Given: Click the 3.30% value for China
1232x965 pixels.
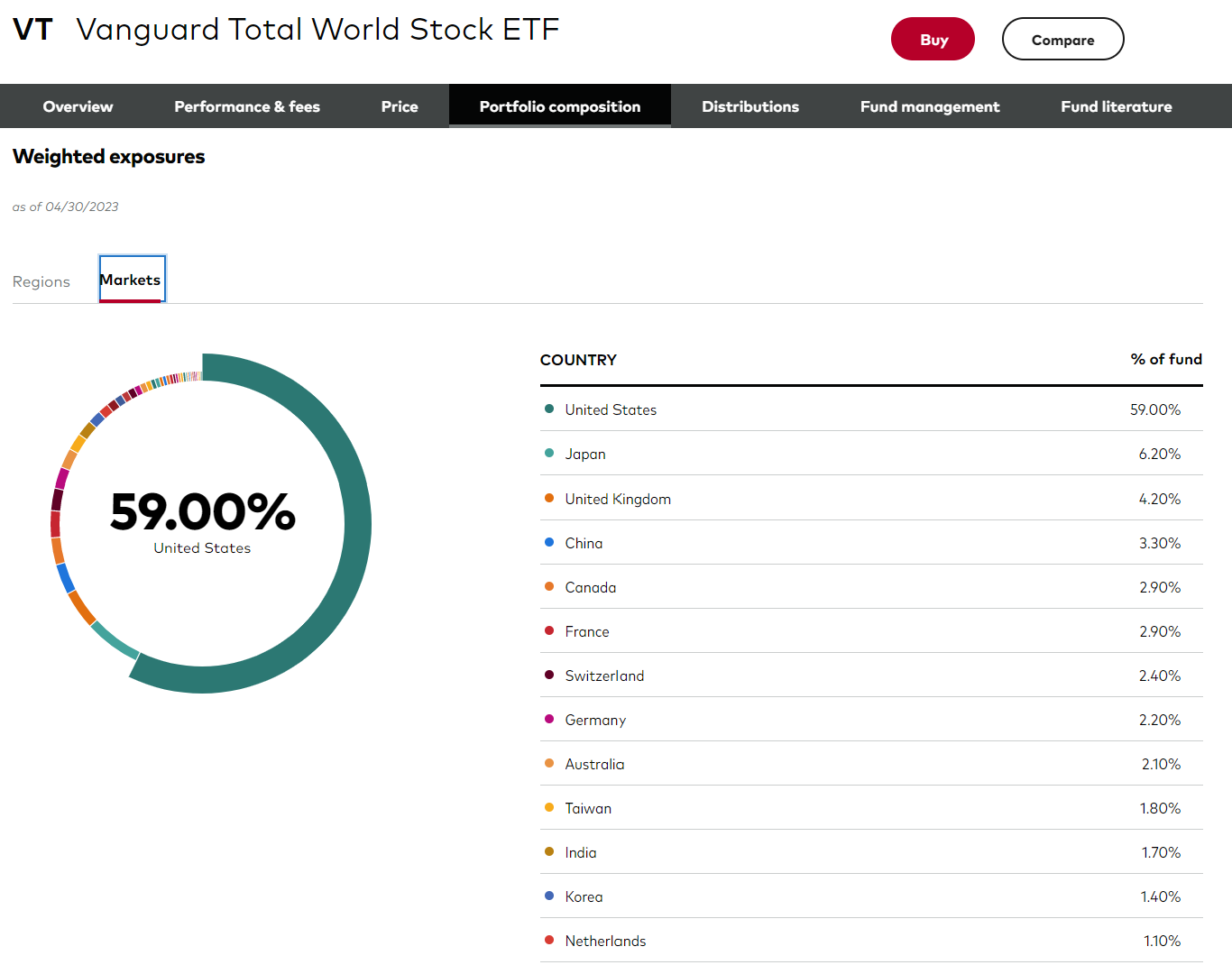Looking at the screenshot, I should pos(1160,543).
